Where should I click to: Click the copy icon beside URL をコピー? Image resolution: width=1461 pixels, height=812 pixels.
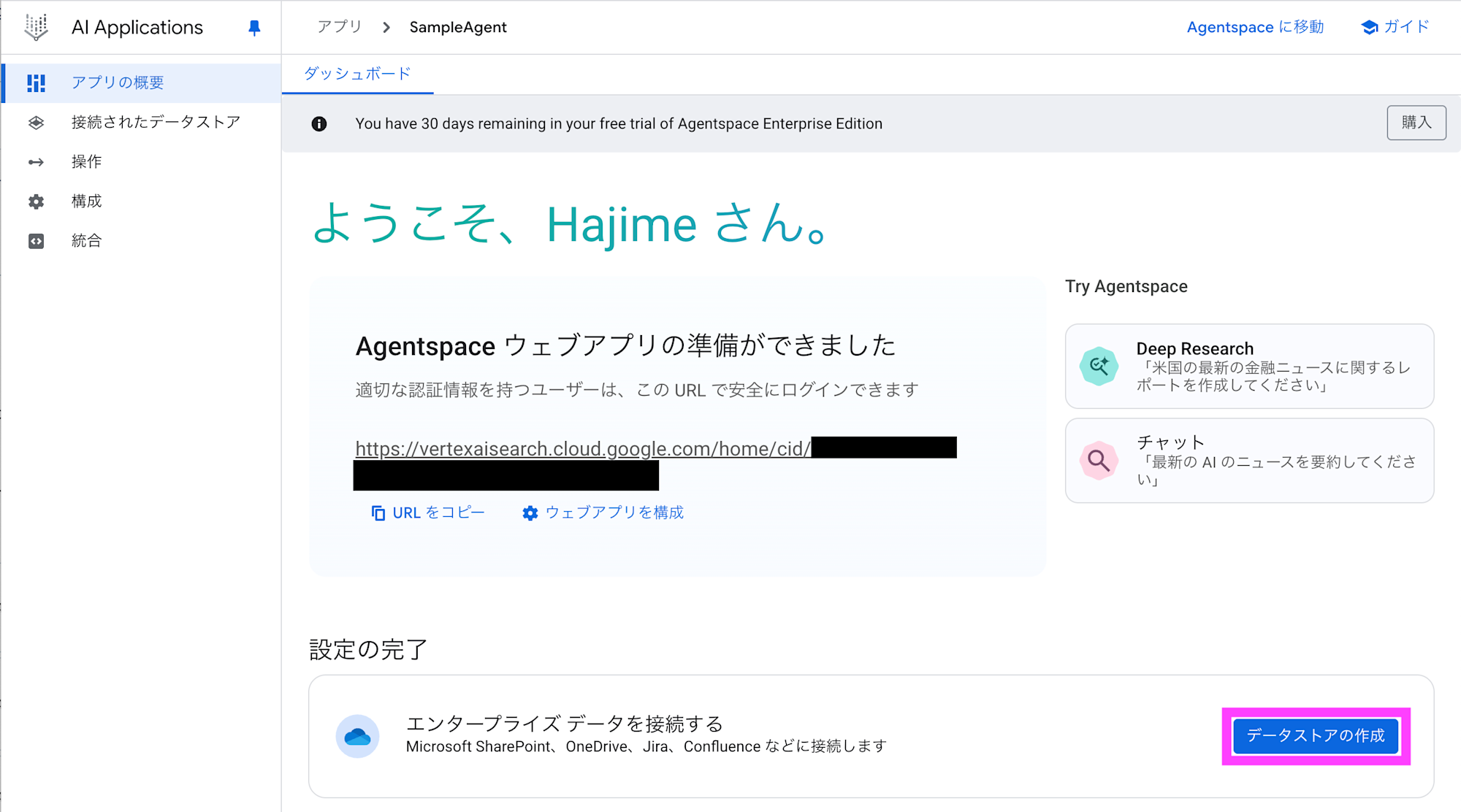click(378, 513)
